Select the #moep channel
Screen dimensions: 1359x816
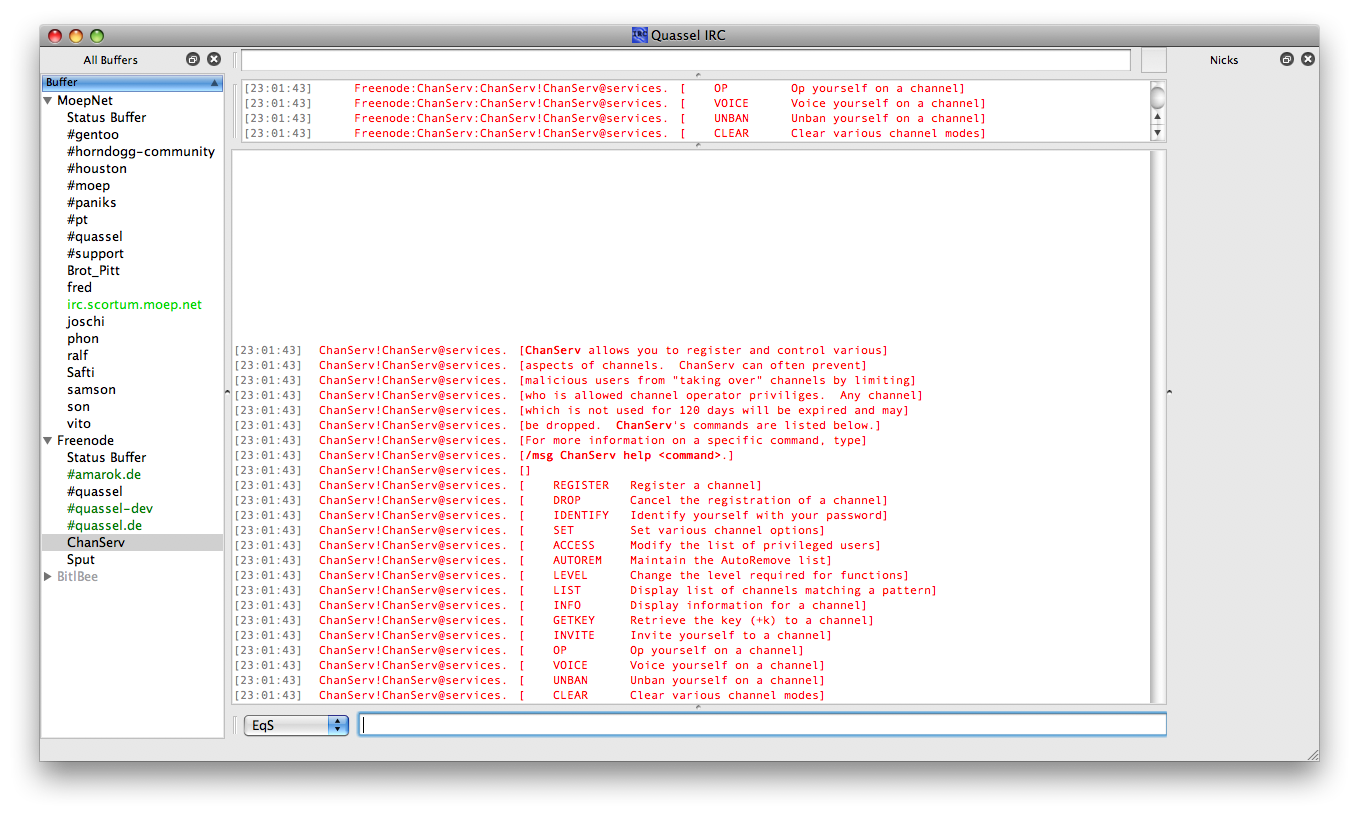point(89,186)
